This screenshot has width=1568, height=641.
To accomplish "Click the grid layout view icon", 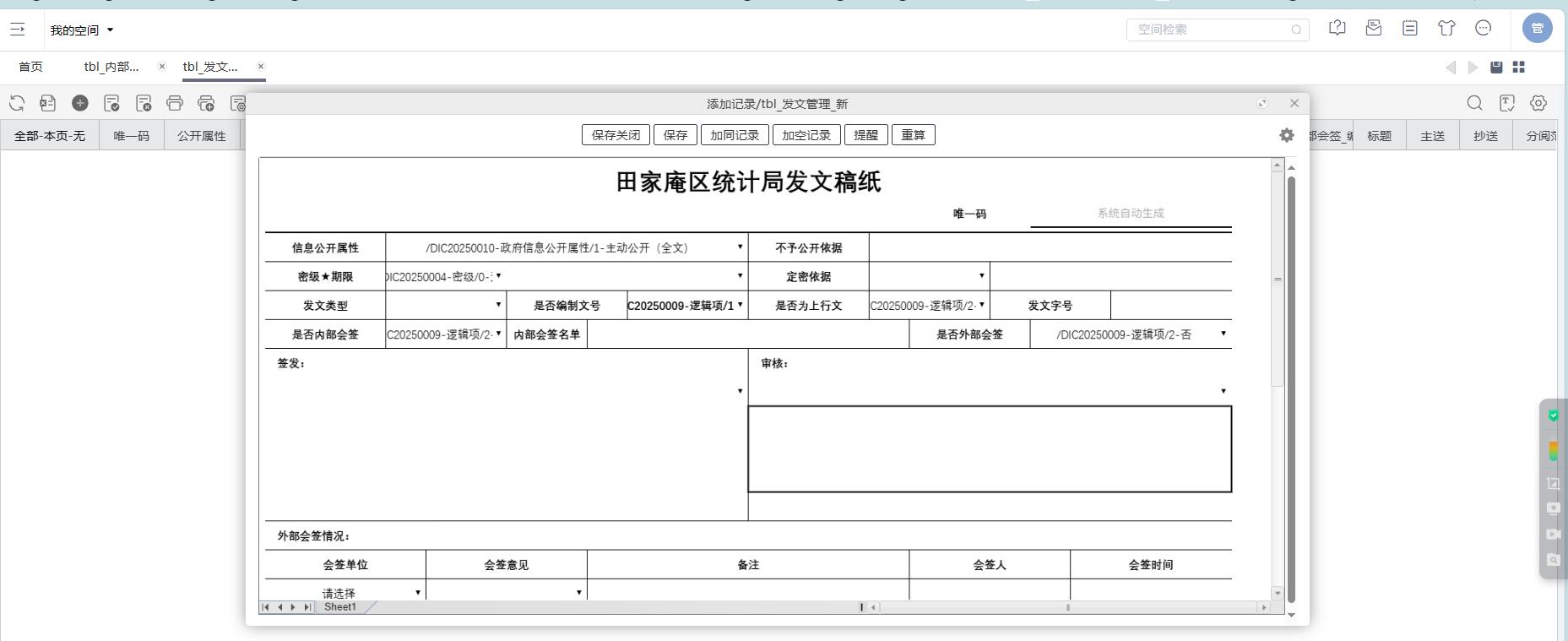I will (1518, 67).
